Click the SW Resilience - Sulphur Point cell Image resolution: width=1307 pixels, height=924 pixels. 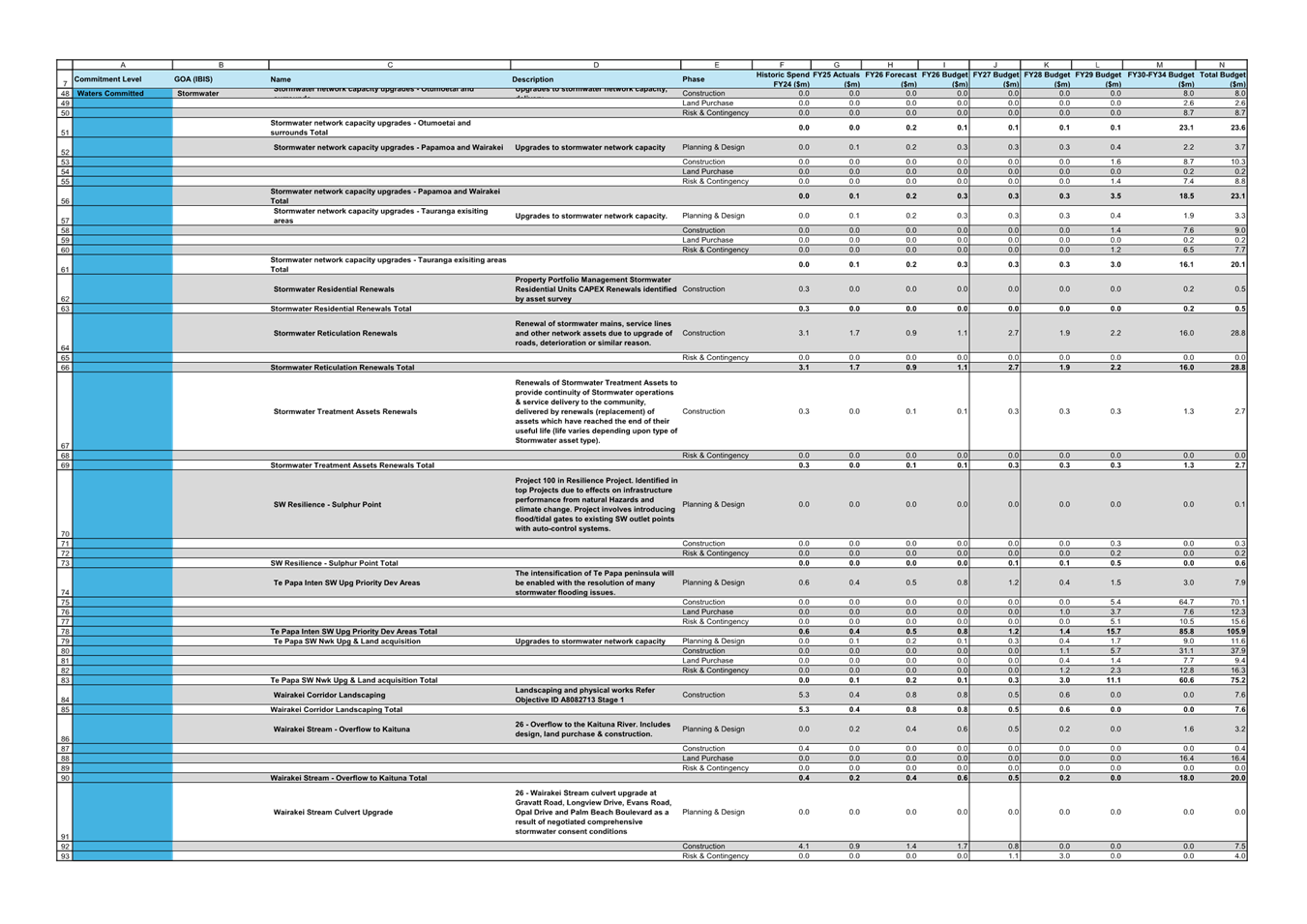(x=327, y=504)
